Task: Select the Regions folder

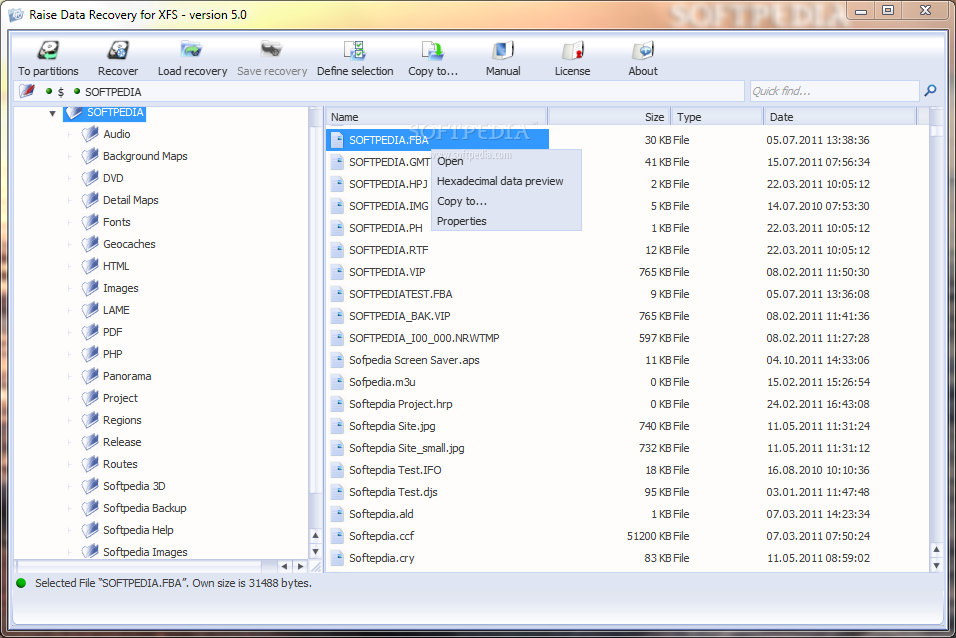Action: (122, 420)
